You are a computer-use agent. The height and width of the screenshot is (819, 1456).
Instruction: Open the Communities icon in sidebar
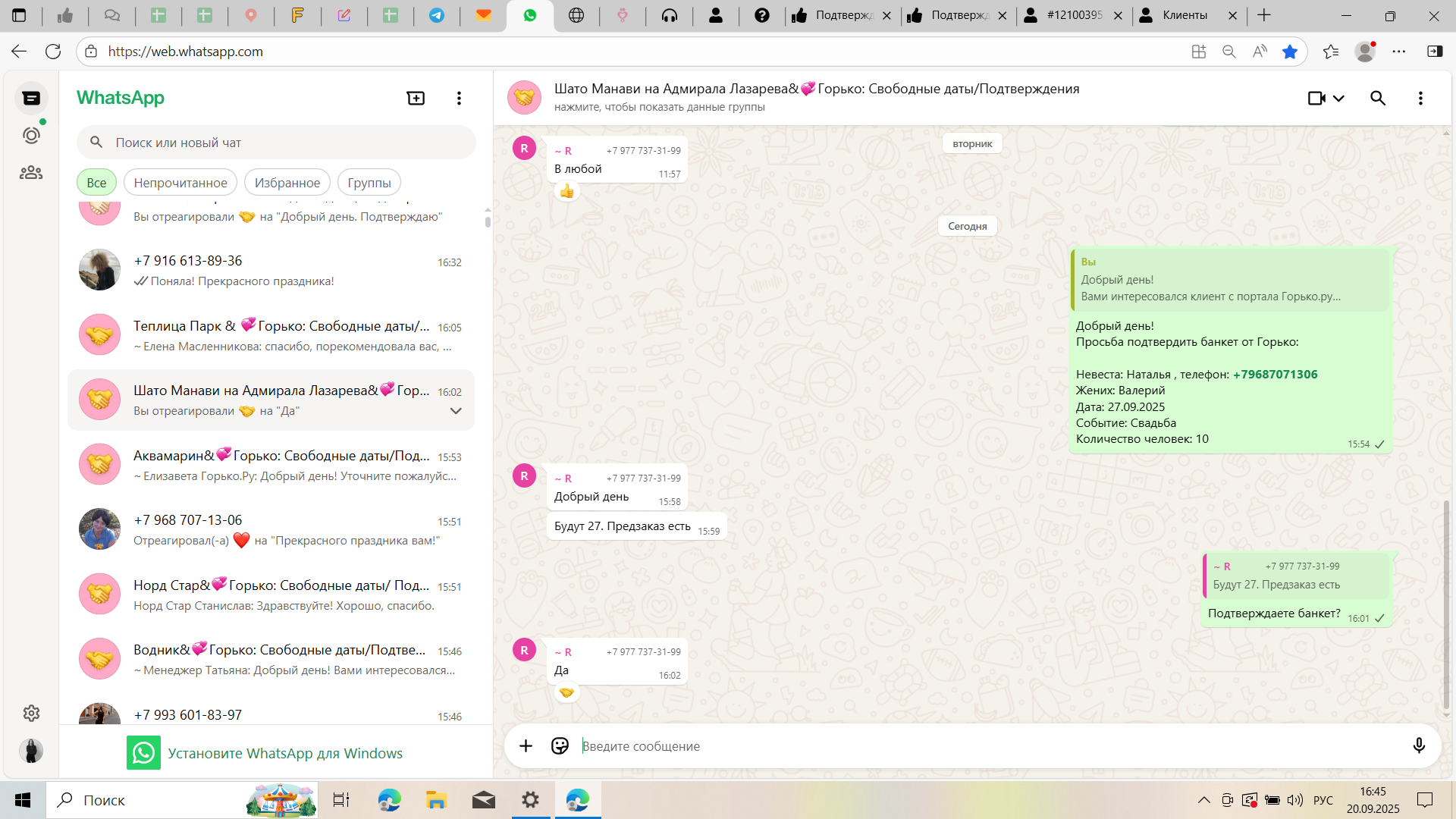point(31,173)
